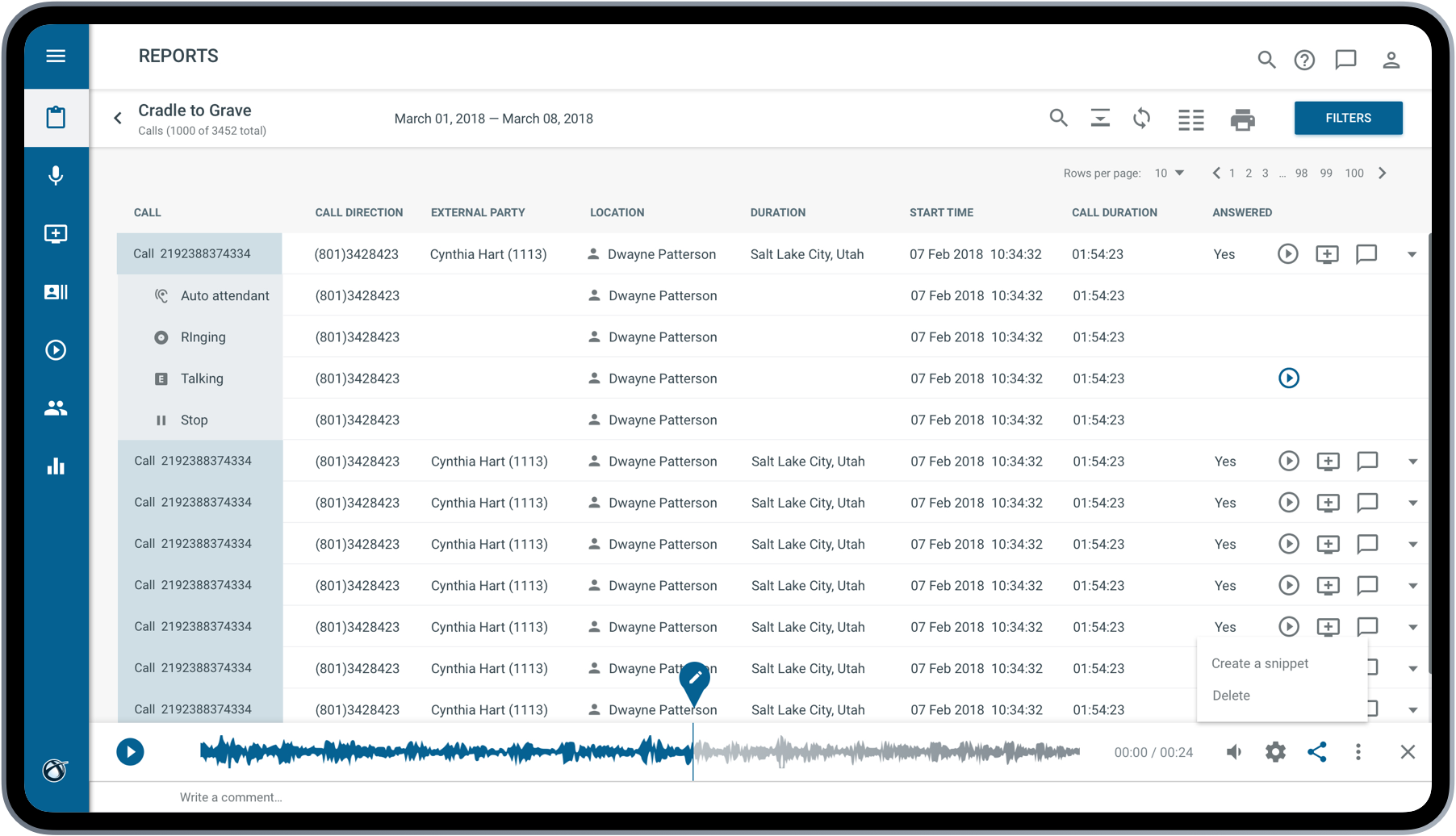This screenshot has width=1456, height=836.
Task: Go back with the arrow beside Cradle to Grave
Action: [x=118, y=118]
